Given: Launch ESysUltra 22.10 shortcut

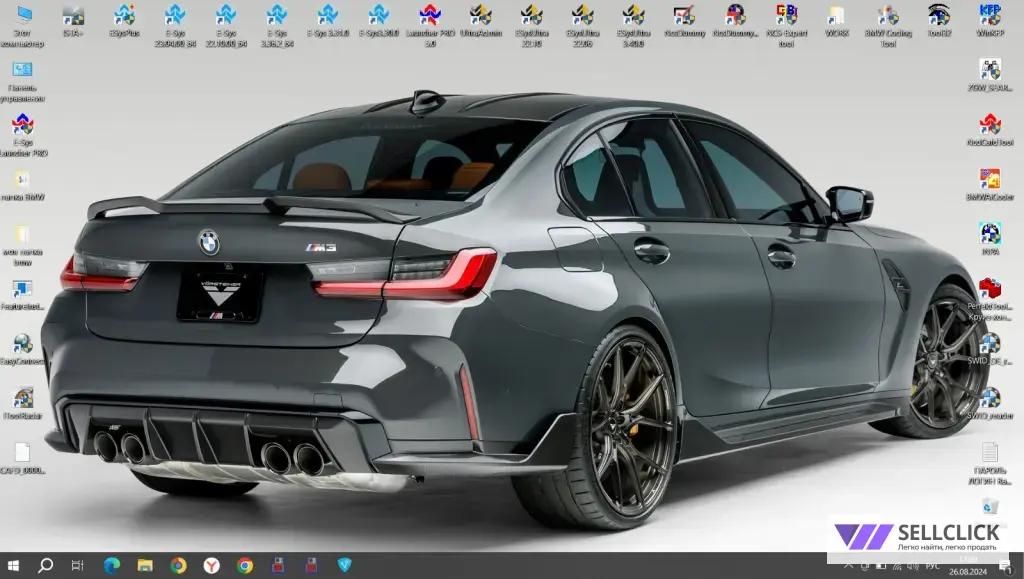Looking at the screenshot, I should pos(532,25).
